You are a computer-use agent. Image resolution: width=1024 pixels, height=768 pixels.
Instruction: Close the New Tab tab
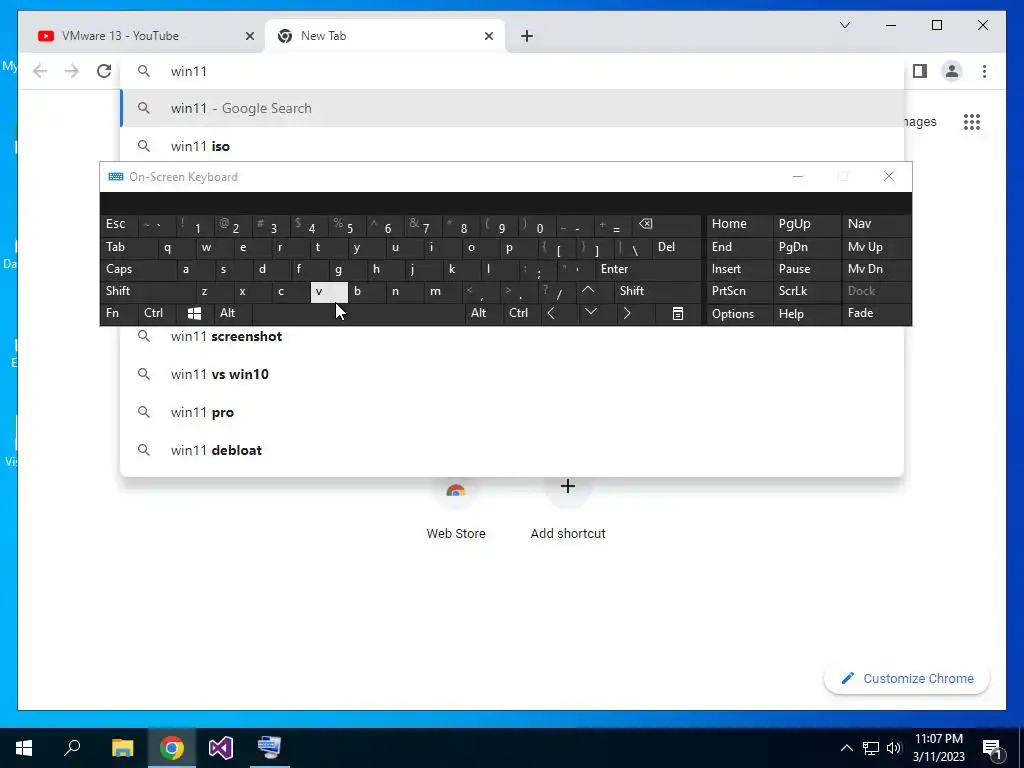488,36
